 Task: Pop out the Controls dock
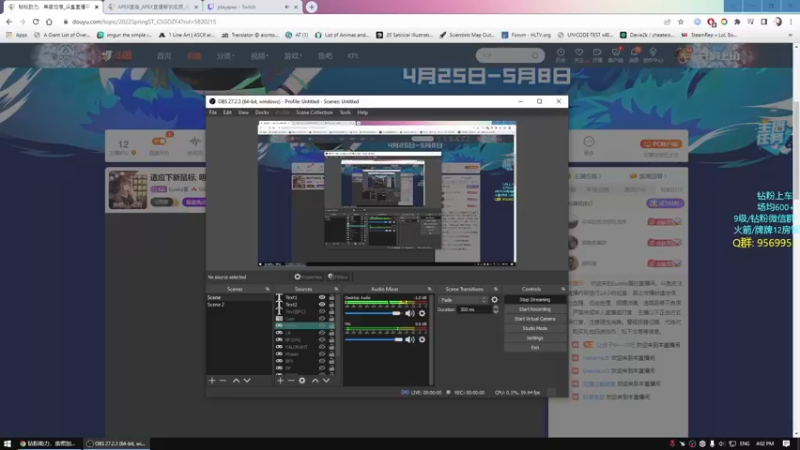point(563,289)
